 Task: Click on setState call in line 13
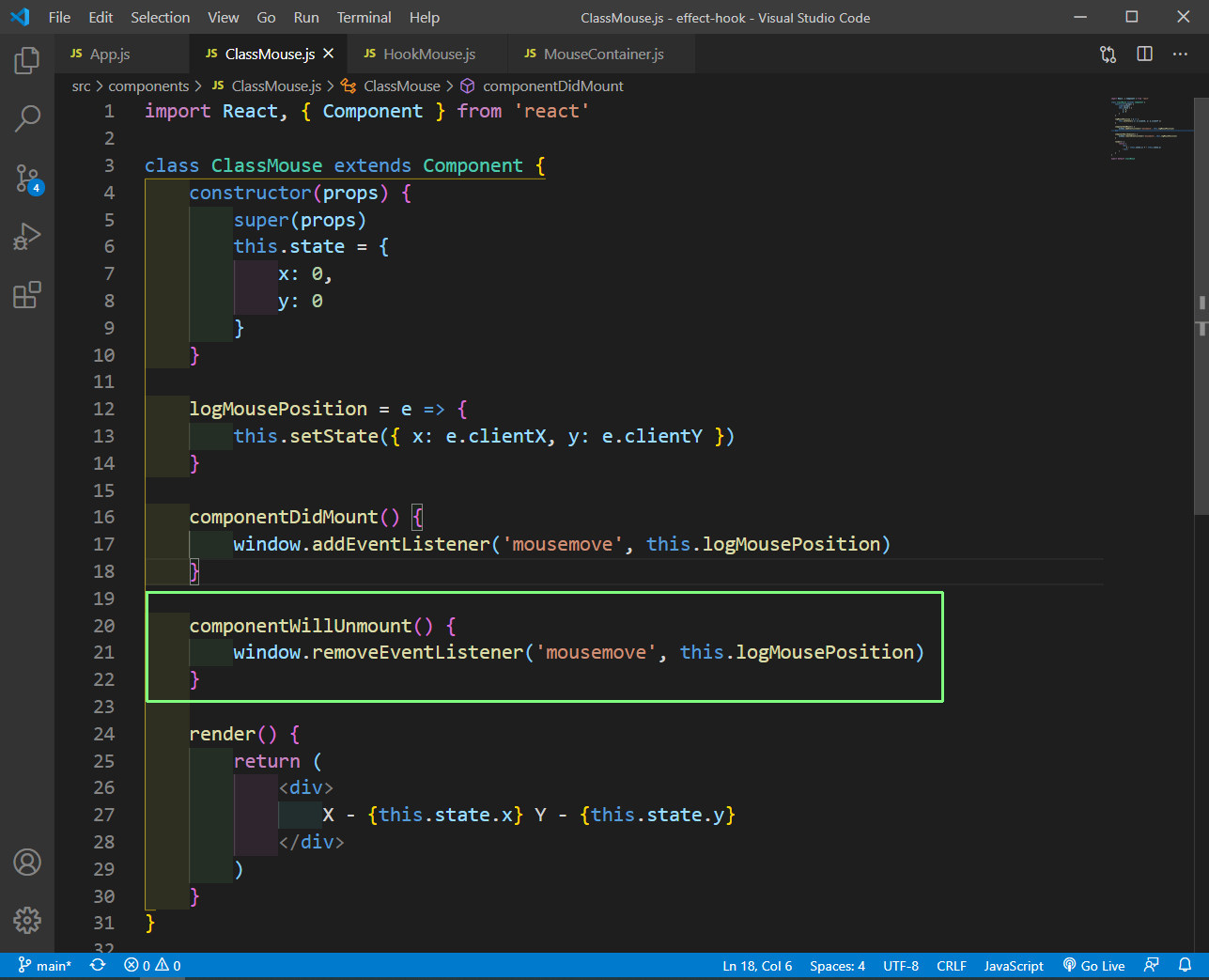[333, 436]
